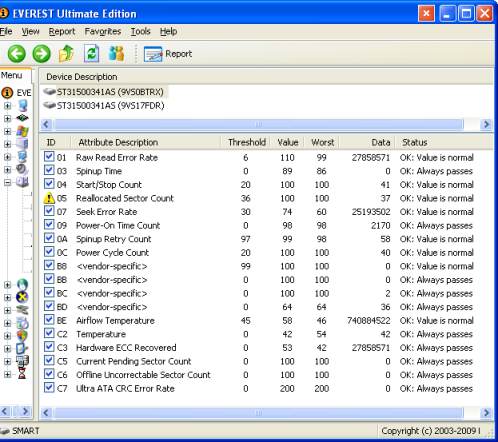This screenshot has height=442, width=498.
Task: Select the Storage icon in the tree
Action: (22, 182)
